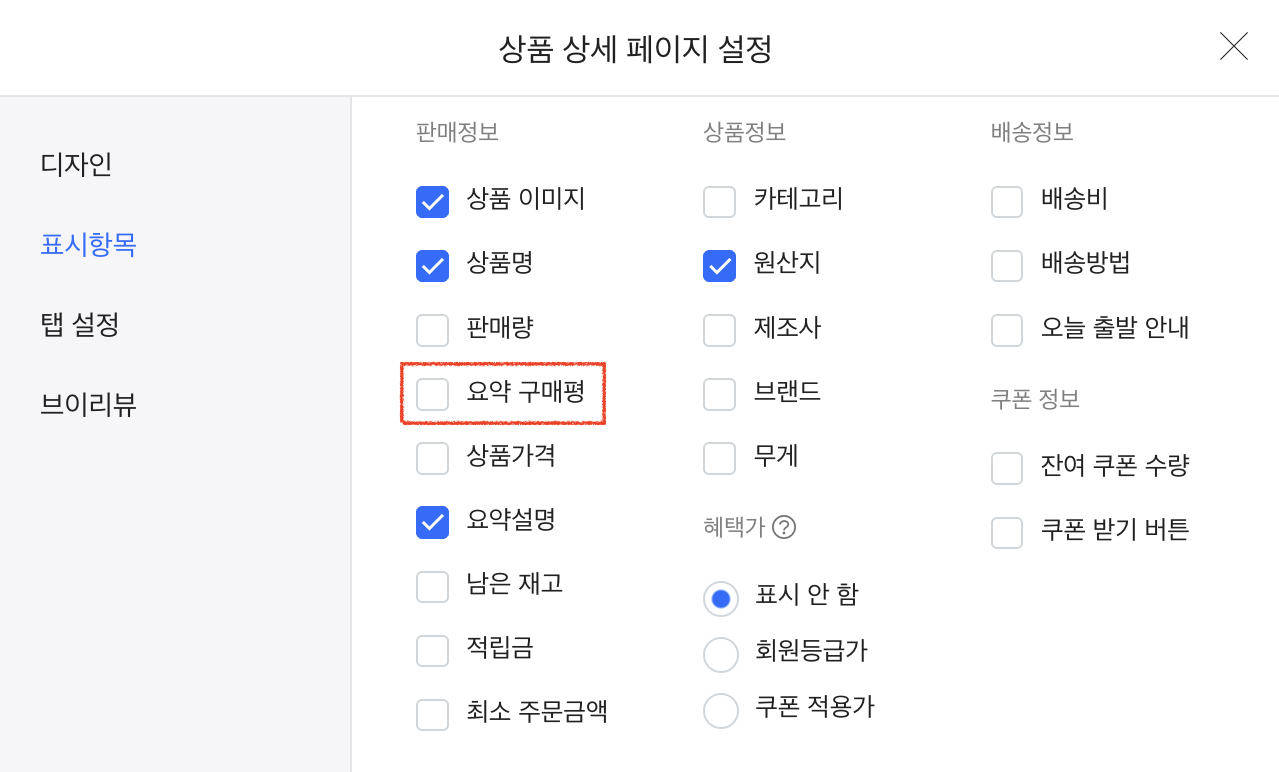Select the 회원등급가 radio button
Screen dimensions: 1279x772
tap(720, 655)
